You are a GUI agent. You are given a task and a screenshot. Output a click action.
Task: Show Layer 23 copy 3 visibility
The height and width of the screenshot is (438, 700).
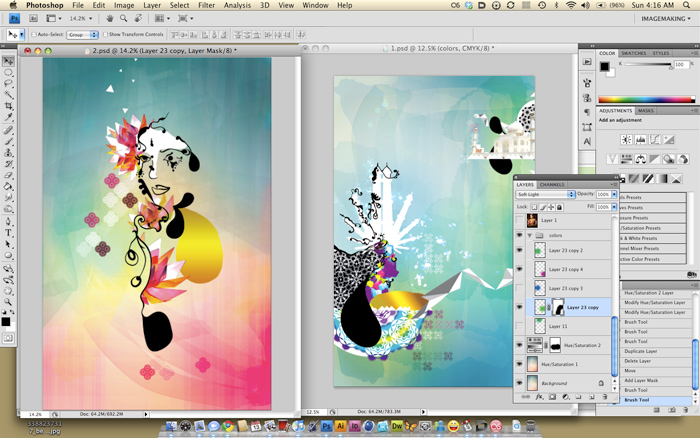click(x=519, y=288)
